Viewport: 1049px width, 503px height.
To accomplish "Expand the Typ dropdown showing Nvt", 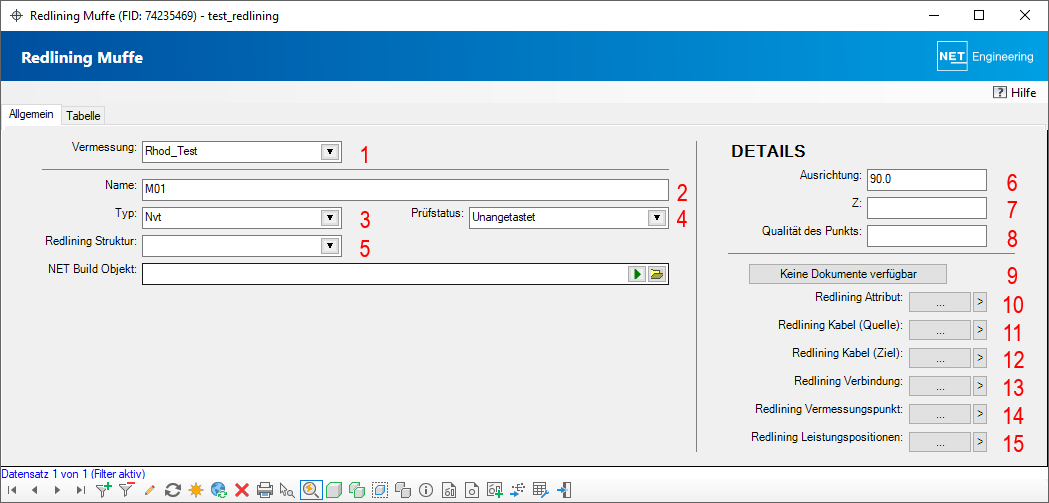I will point(329,217).
